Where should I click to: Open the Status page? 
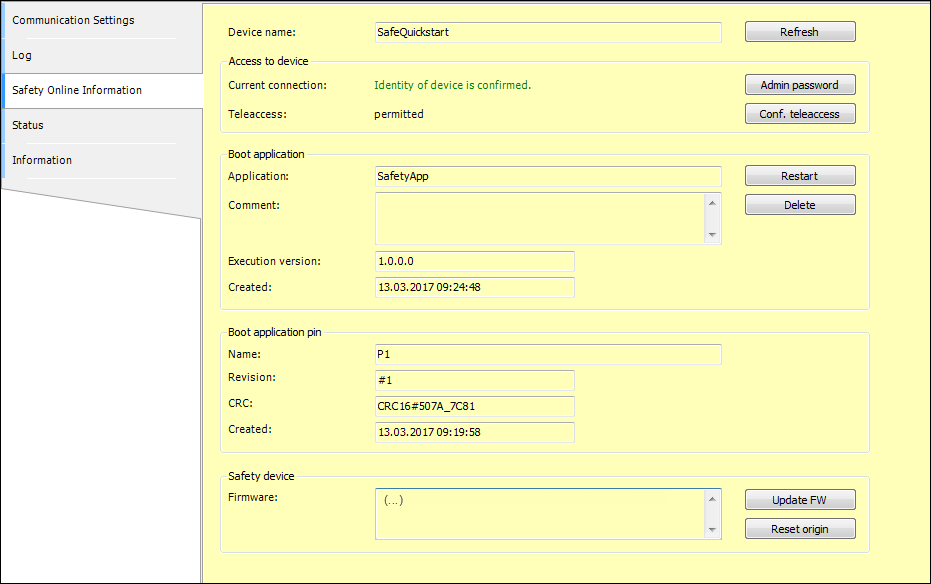(27, 124)
